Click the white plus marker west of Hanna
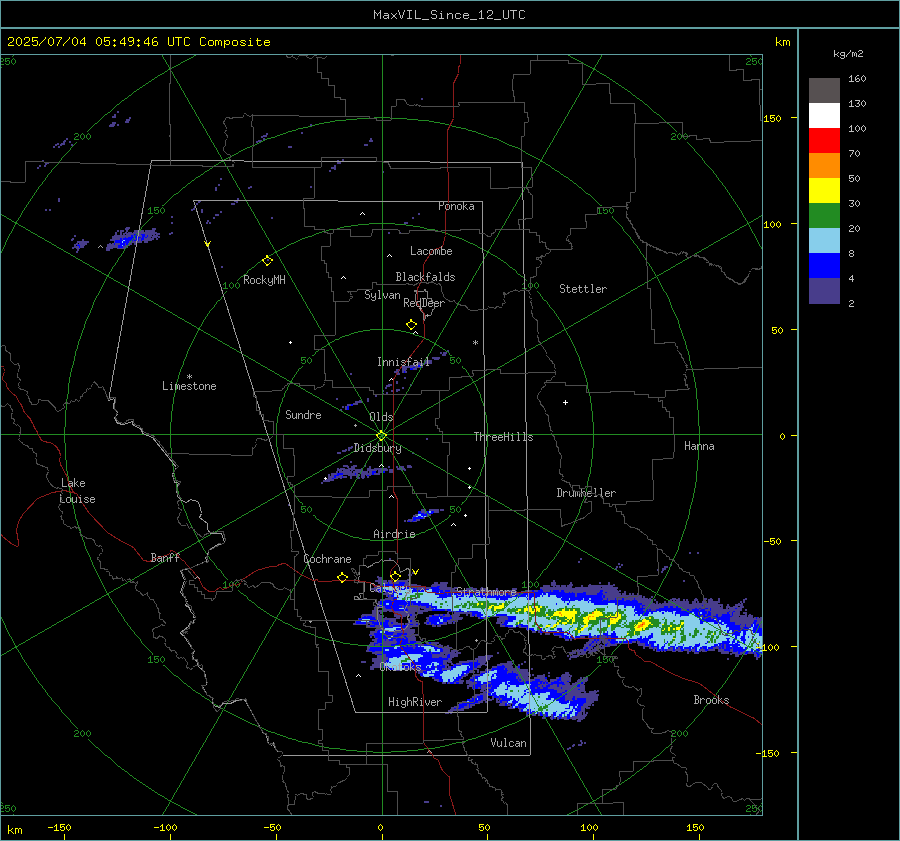The height and width of the screenshot is (841, 900). coord(565,402)
